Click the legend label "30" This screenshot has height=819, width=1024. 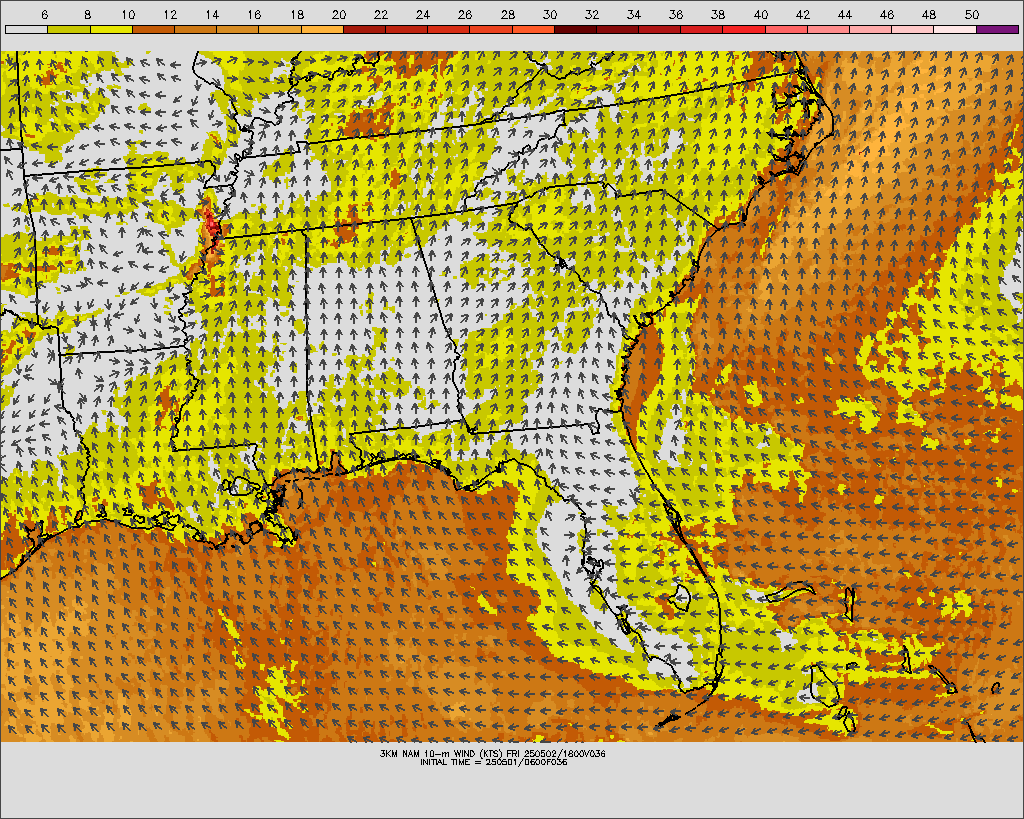550,15
